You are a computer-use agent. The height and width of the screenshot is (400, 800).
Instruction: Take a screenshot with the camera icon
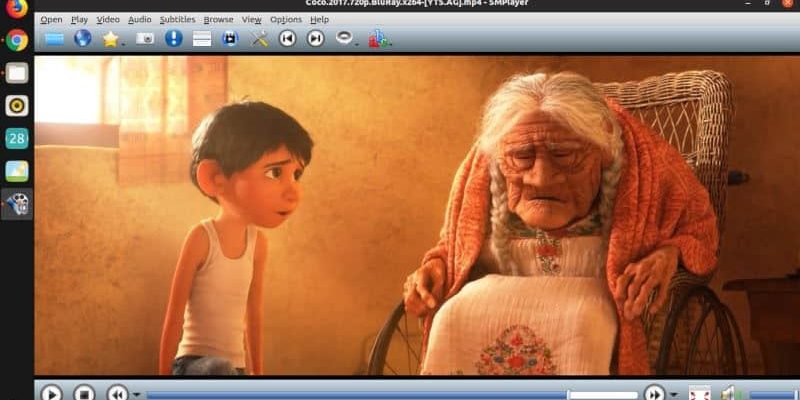pyautogui.click(x=145, y=39)
